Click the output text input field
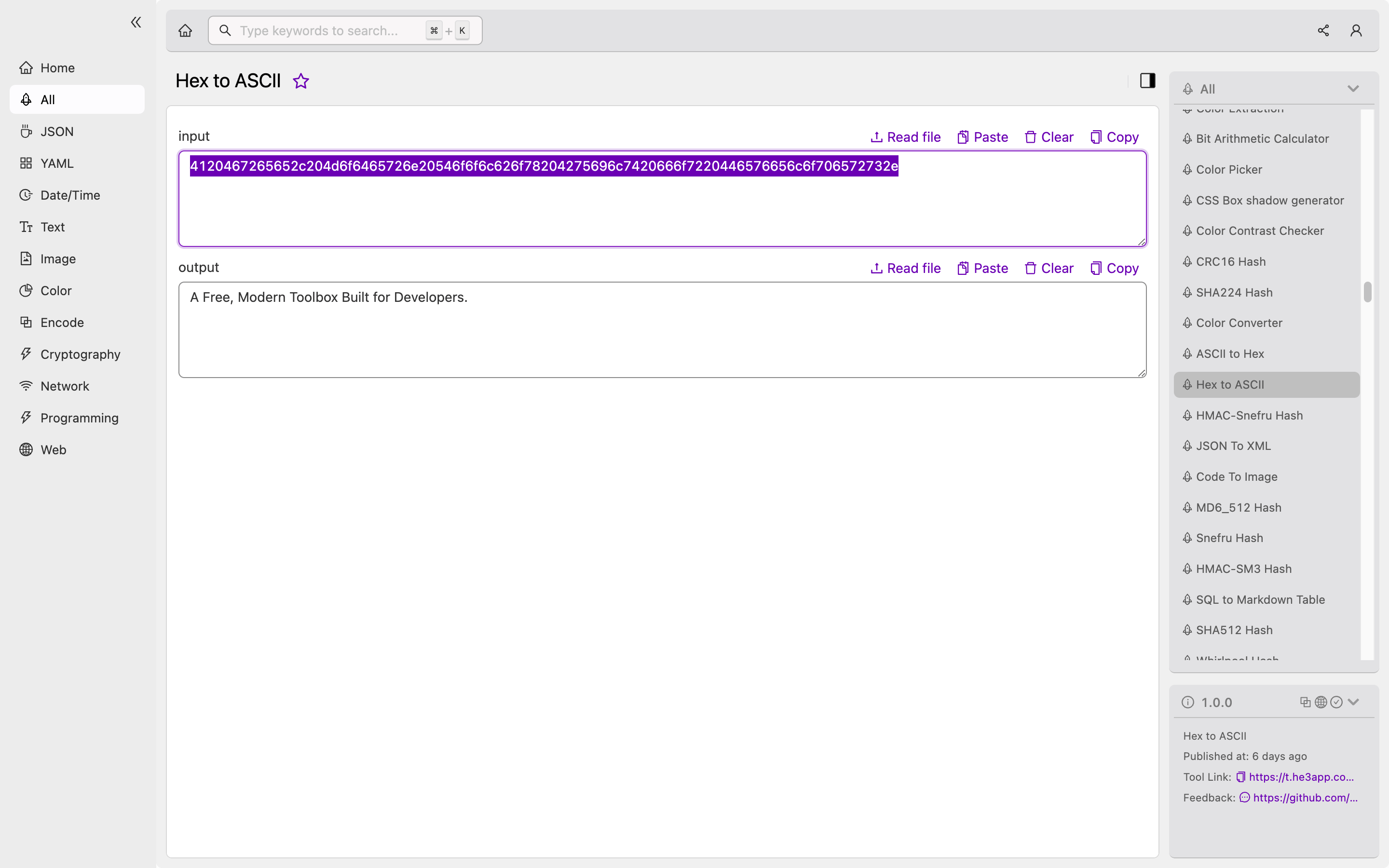The height and width of the screenshot is (868, 1389). pos(663,329)
